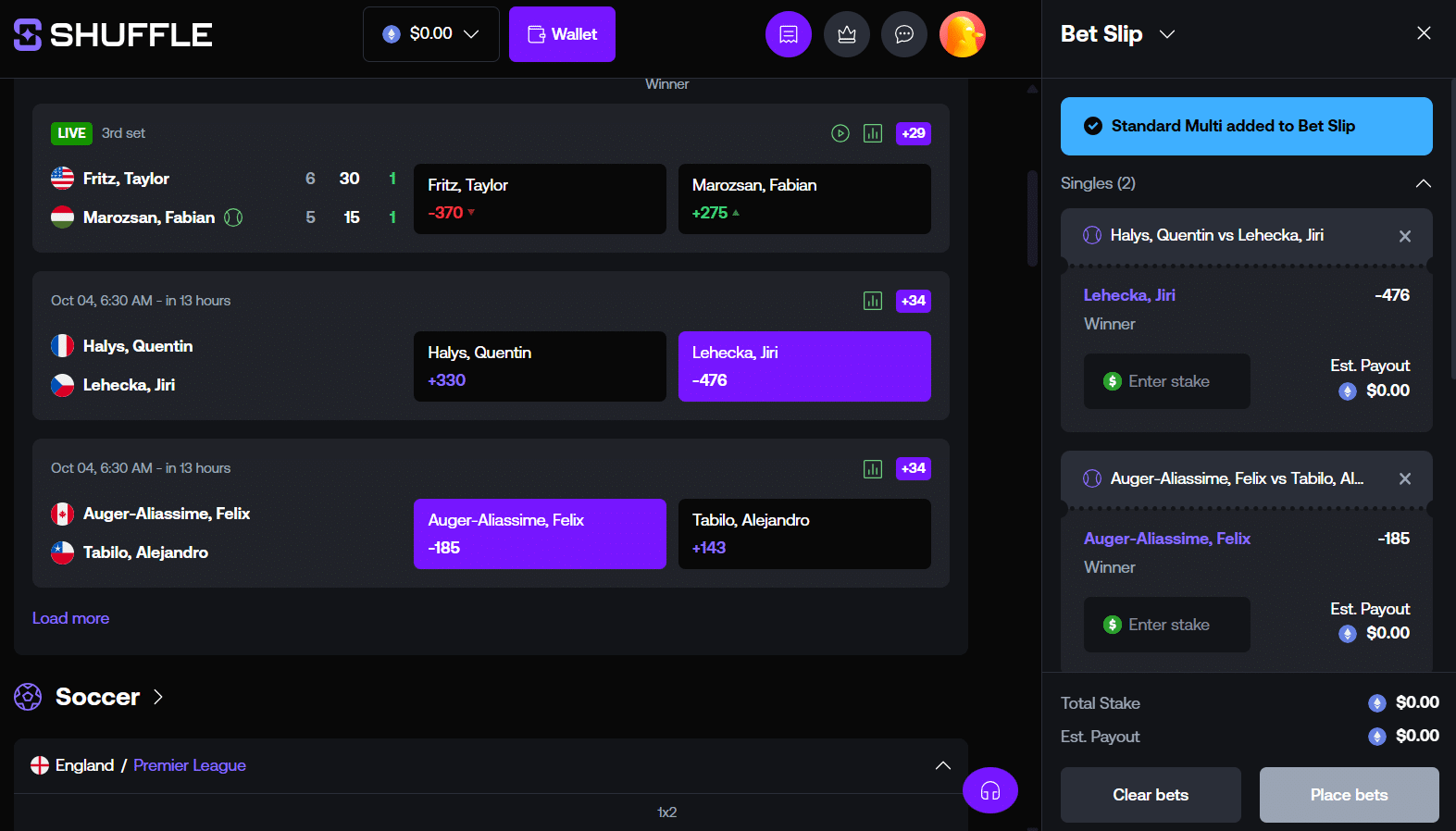1456x831 pixels.
Task: Open the balance currency dropdown
Action: point(431,34)
